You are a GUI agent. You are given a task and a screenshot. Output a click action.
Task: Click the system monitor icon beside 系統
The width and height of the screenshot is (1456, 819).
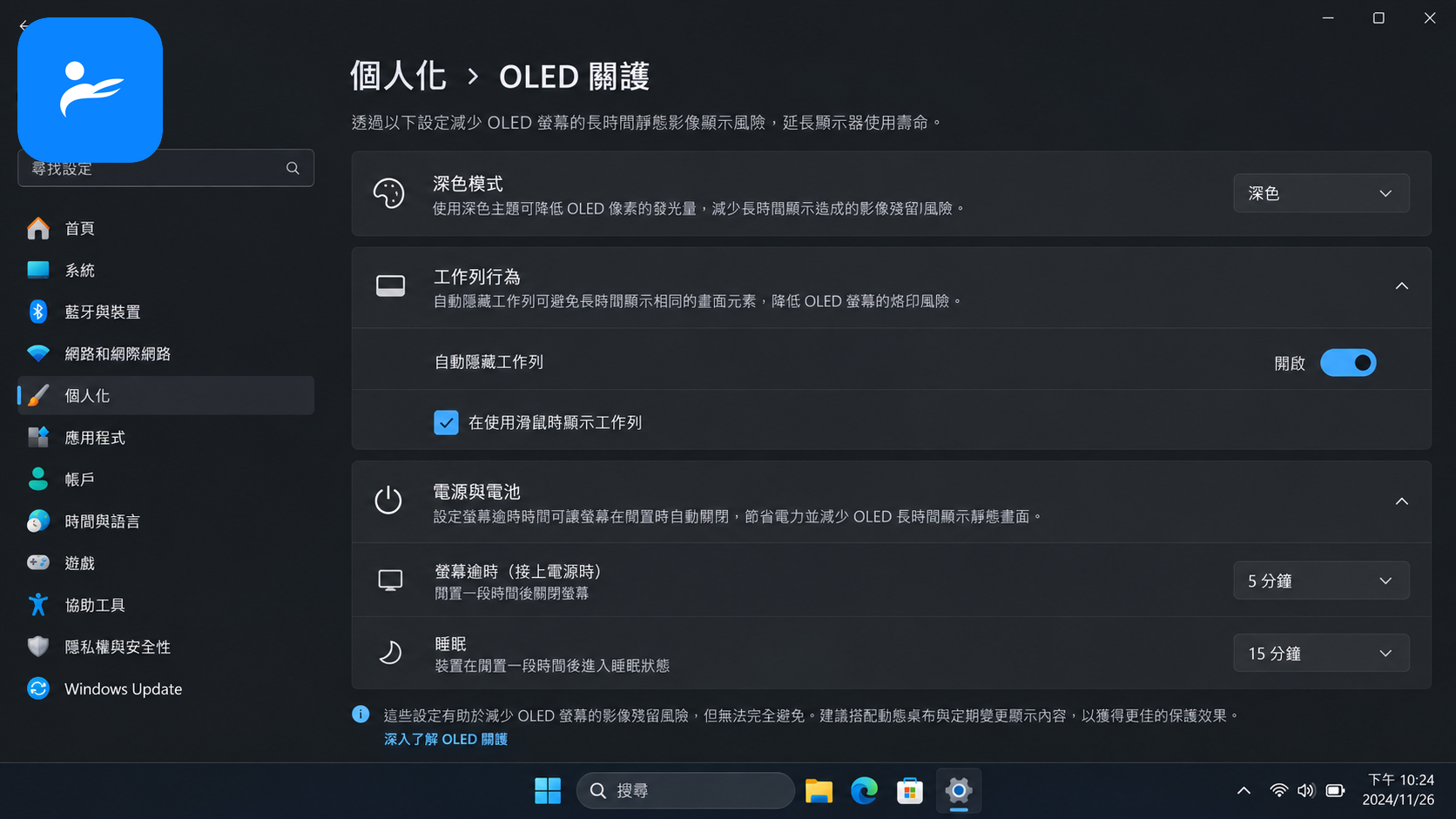(38, 270)
